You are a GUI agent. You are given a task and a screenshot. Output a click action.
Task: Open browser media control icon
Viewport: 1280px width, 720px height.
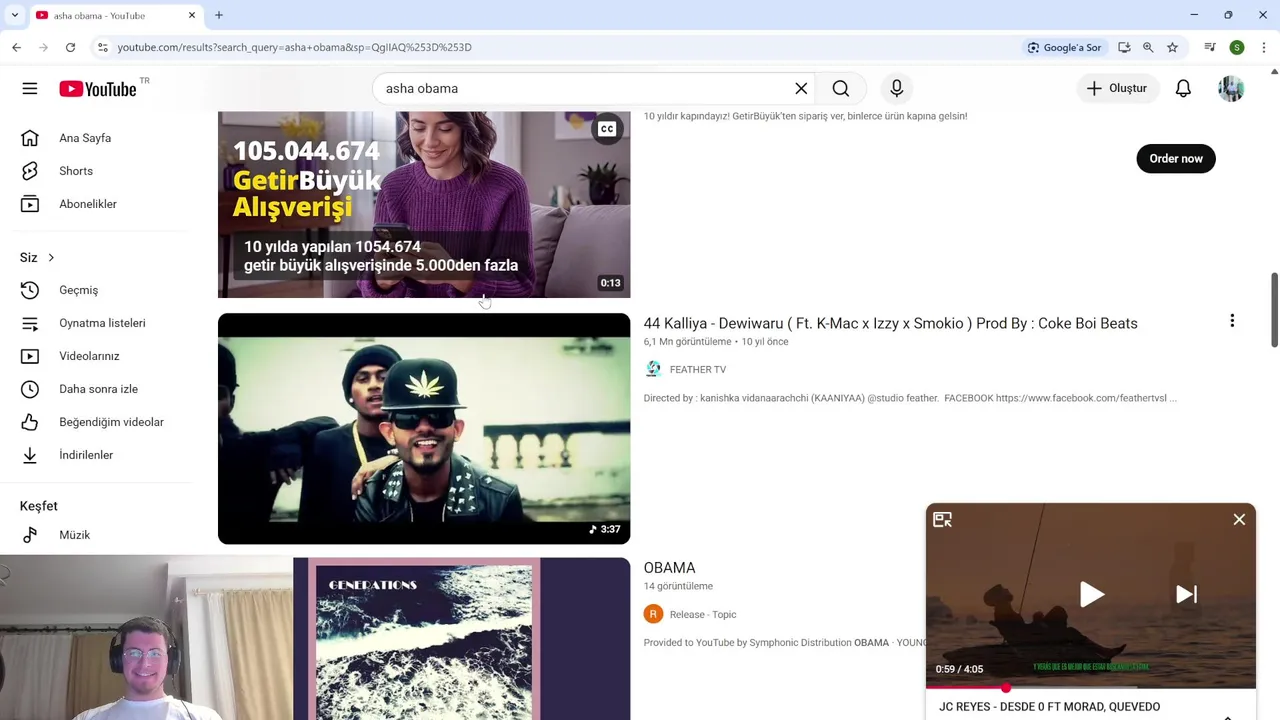[x=1210, y=47]
